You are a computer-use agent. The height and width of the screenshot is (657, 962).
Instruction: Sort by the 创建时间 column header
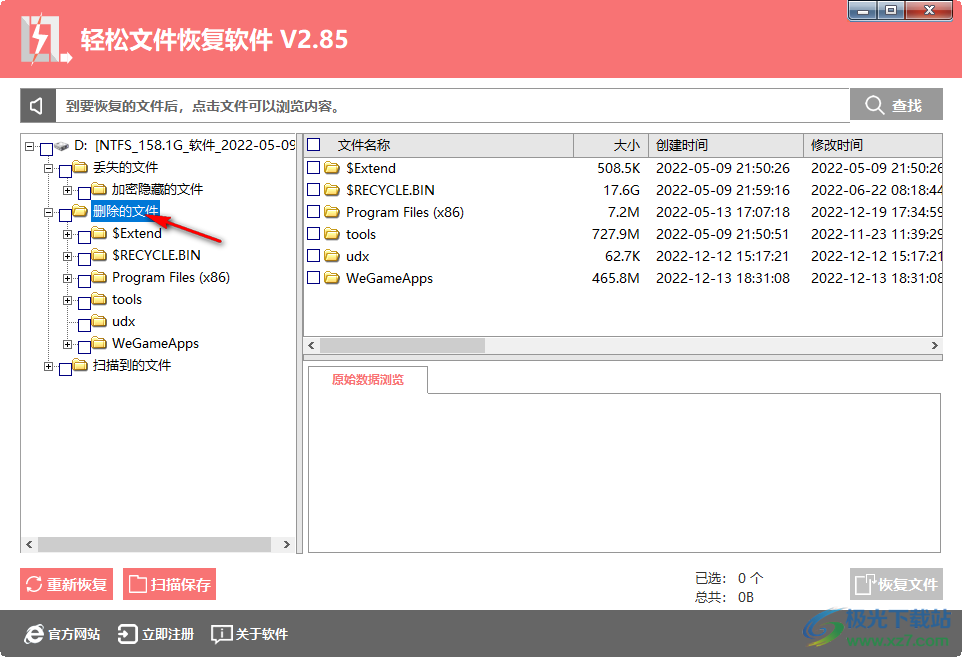(726, 145)
